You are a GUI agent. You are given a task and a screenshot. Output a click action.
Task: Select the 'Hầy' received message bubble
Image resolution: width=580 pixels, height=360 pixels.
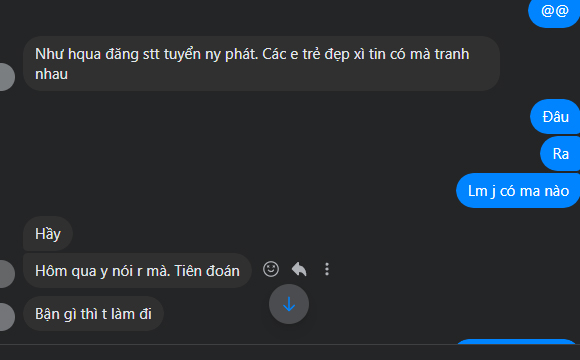tap(48, 233)
